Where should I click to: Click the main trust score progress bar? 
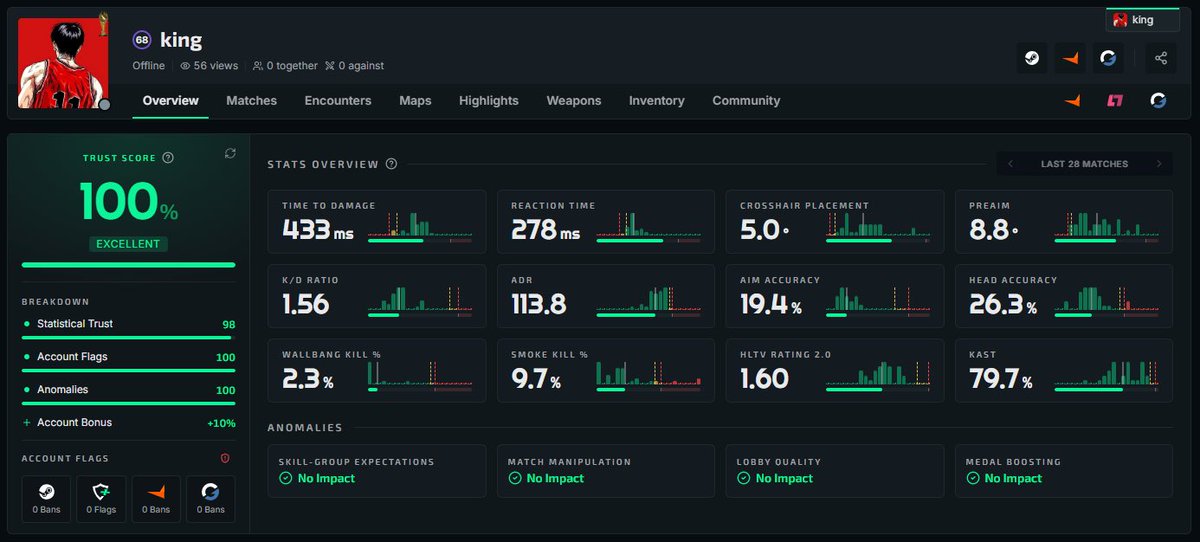(x=129, y=265)
